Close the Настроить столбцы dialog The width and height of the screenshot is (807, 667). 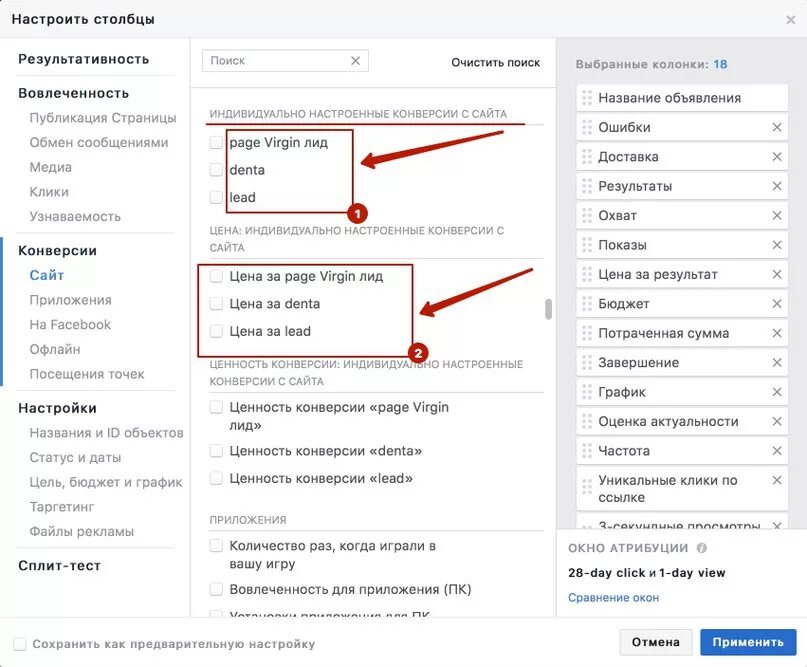click(x=791, y=20)
